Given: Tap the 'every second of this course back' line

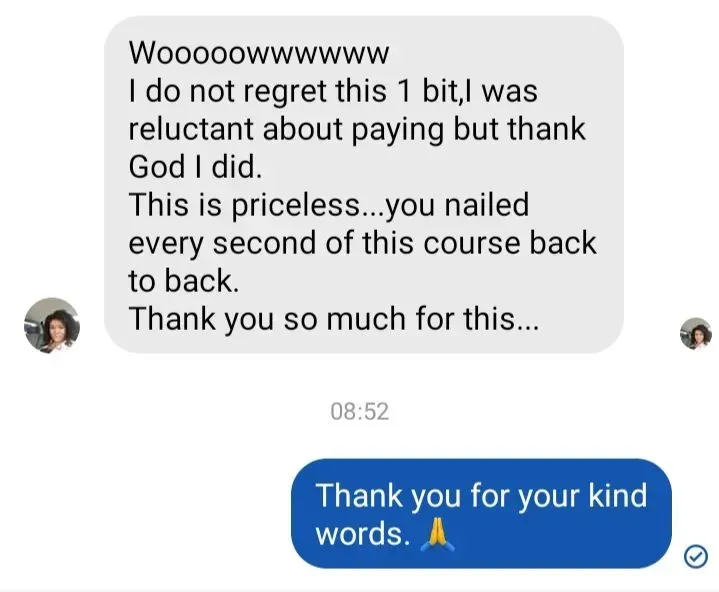Looking at the screenshot, I should 362,243.
